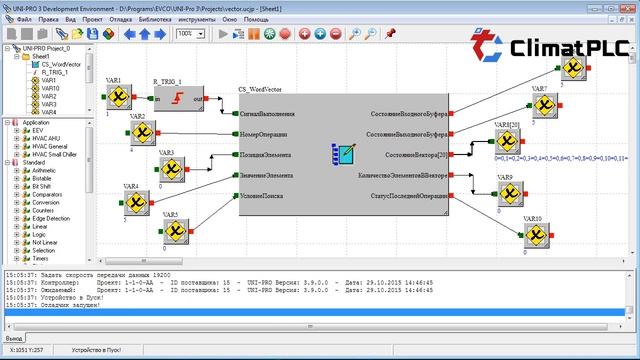
Task: Expand the EEV library node
Action: (17, 131)
